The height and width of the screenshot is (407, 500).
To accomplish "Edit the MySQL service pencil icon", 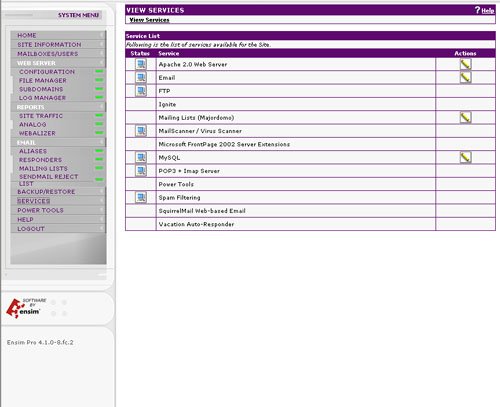I will [465, 157].
